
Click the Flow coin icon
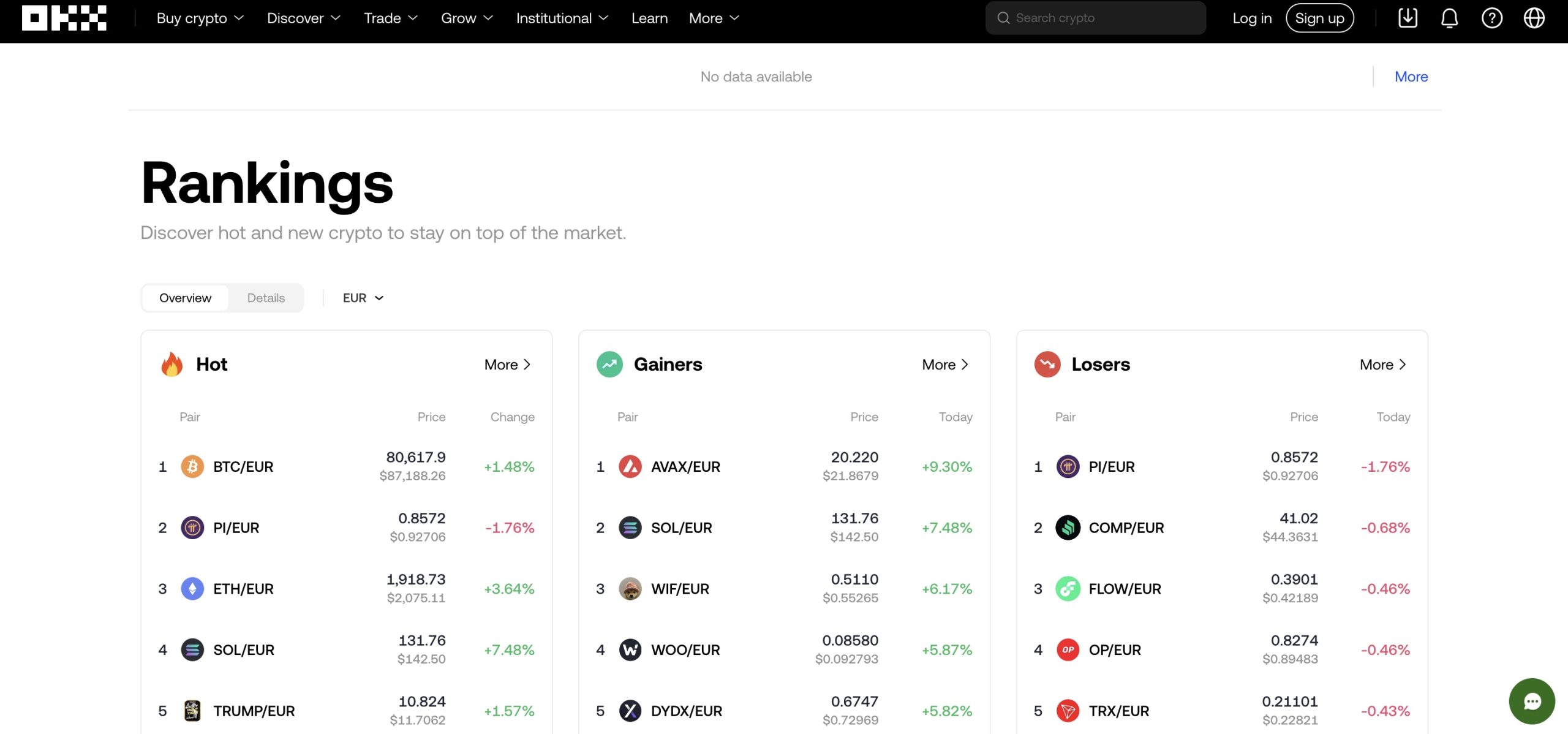coord(1068,589)
